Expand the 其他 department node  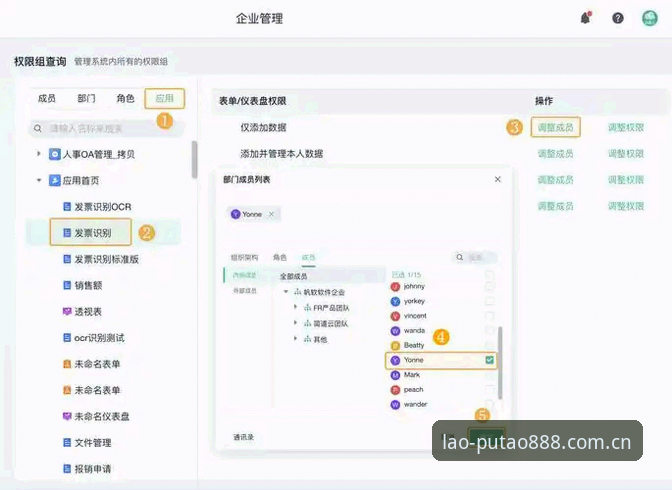[x=295, y=339]
